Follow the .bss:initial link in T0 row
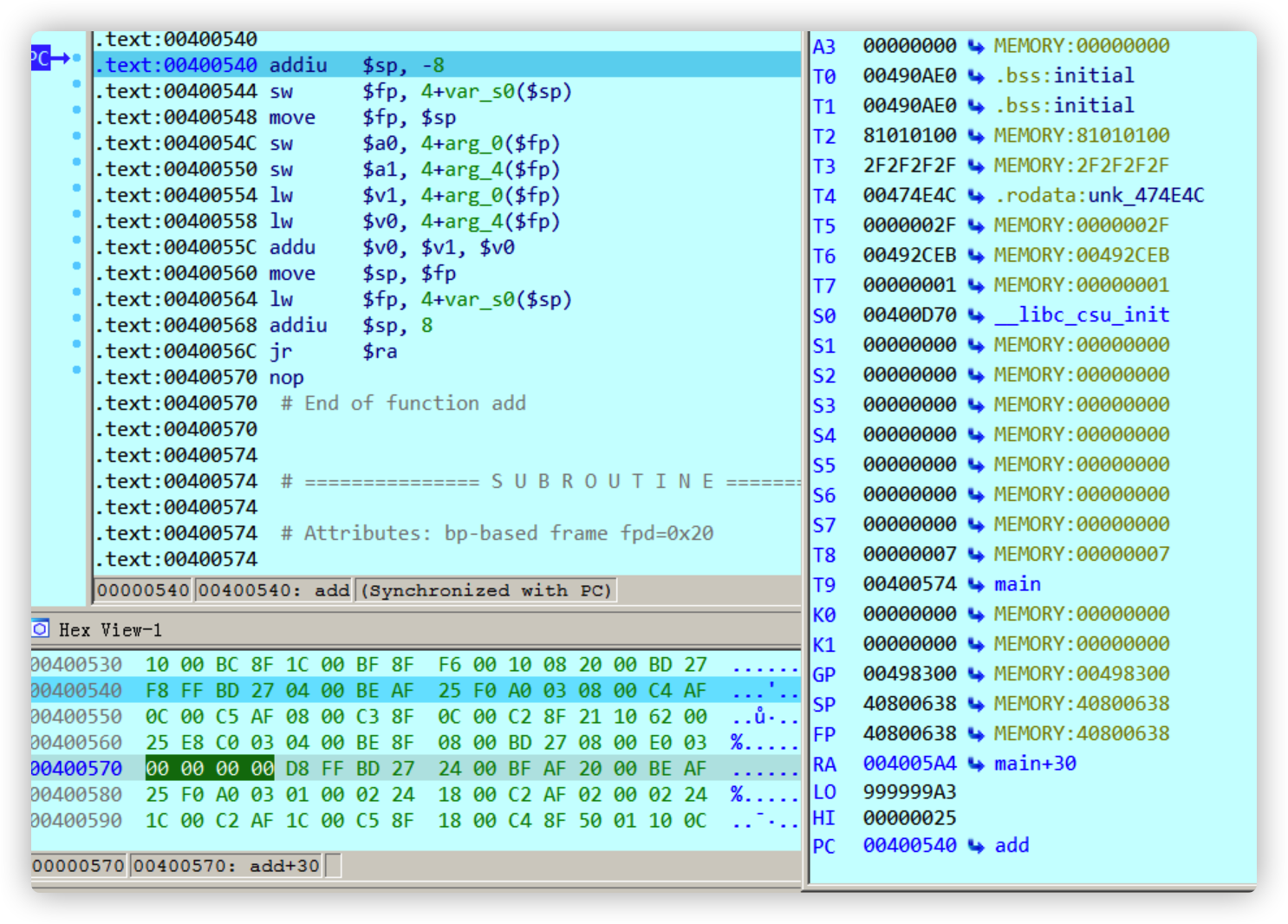Image resolution: width=1288 pixels, height=924 pixels. [1064, 76]
